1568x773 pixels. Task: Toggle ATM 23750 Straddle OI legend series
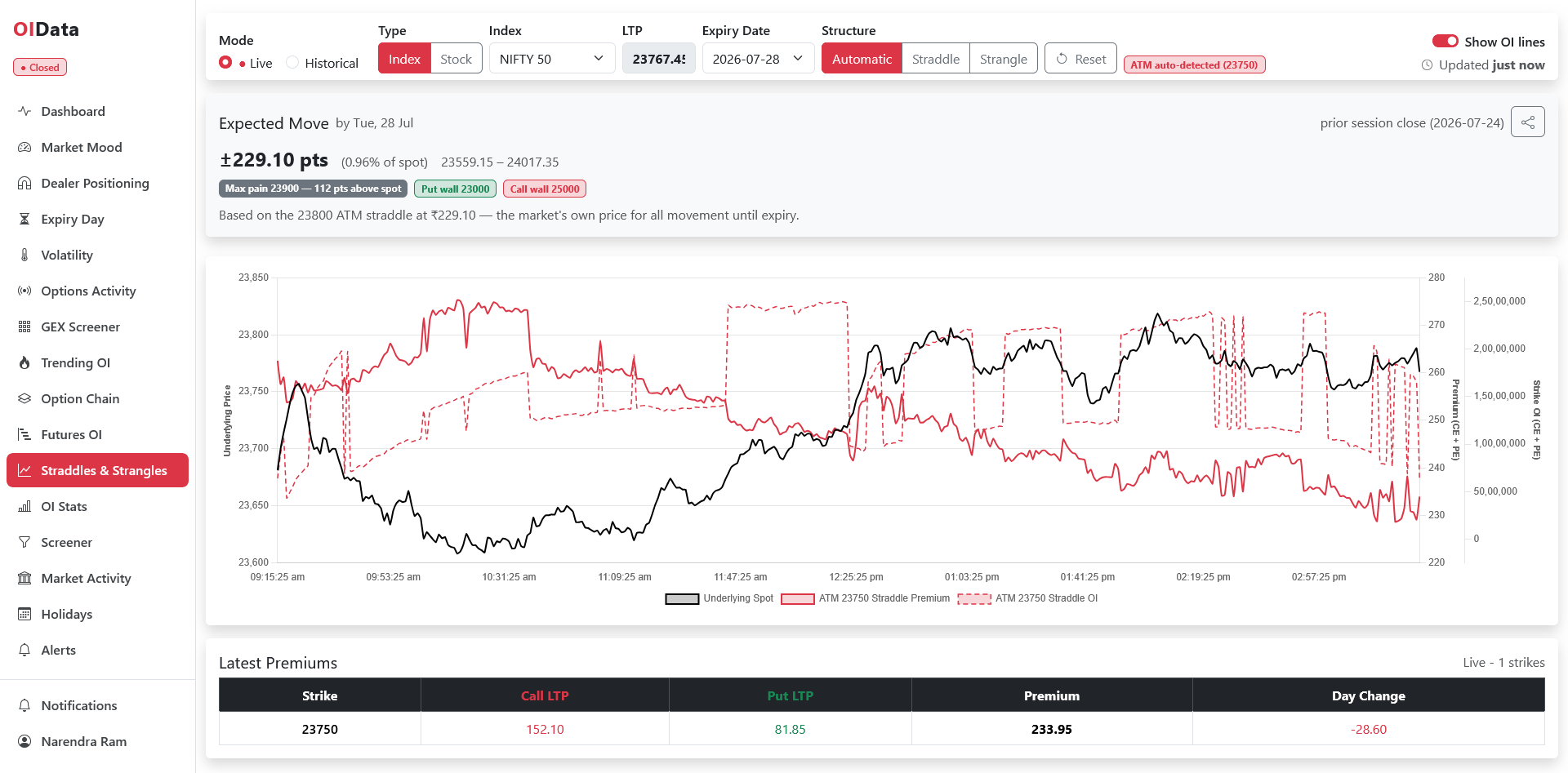(1027, 598)
